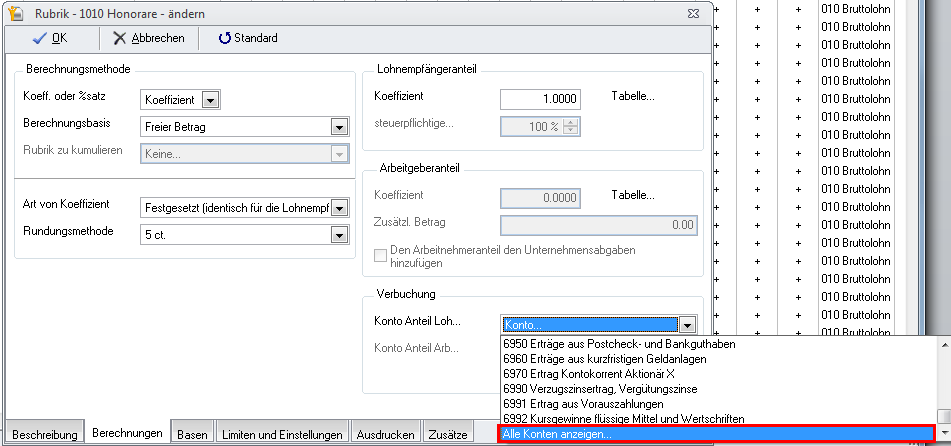
Task: Click the Rubrik window title icon
Action: click(16, 13)
